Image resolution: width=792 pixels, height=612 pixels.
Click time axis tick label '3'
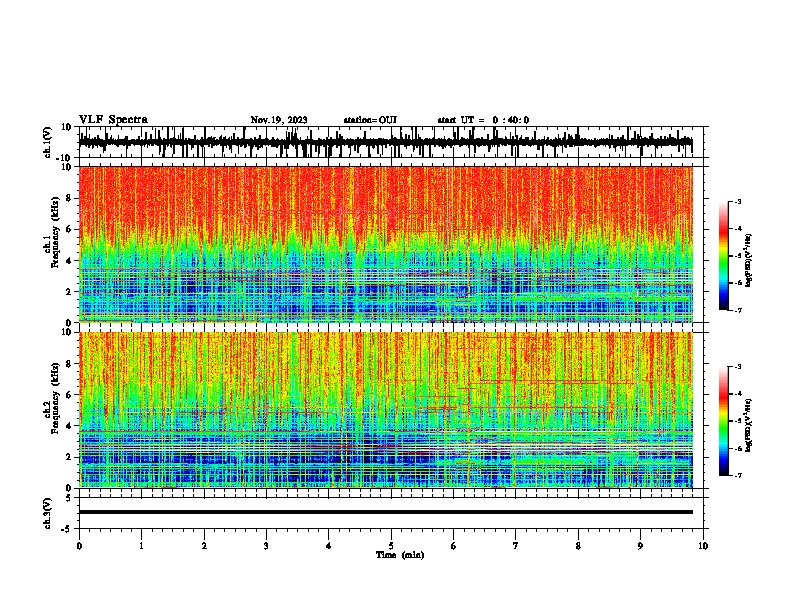click(266, 546)
